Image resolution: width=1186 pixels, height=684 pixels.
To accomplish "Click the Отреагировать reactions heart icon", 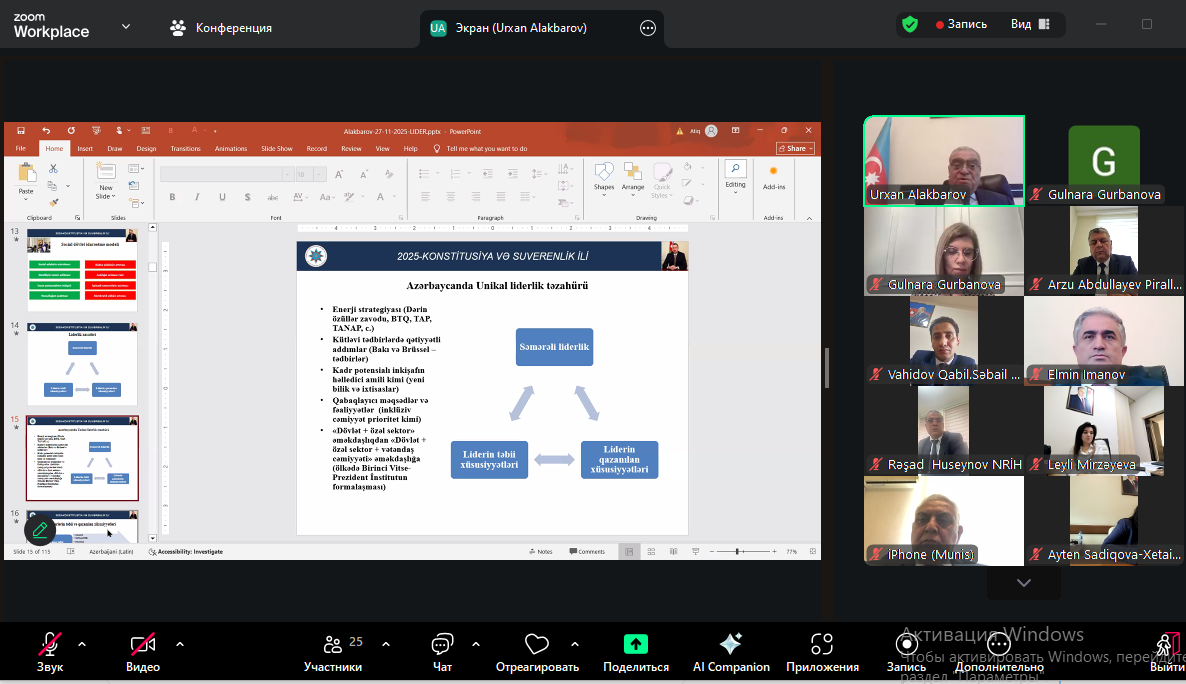I will click(537, 645).
